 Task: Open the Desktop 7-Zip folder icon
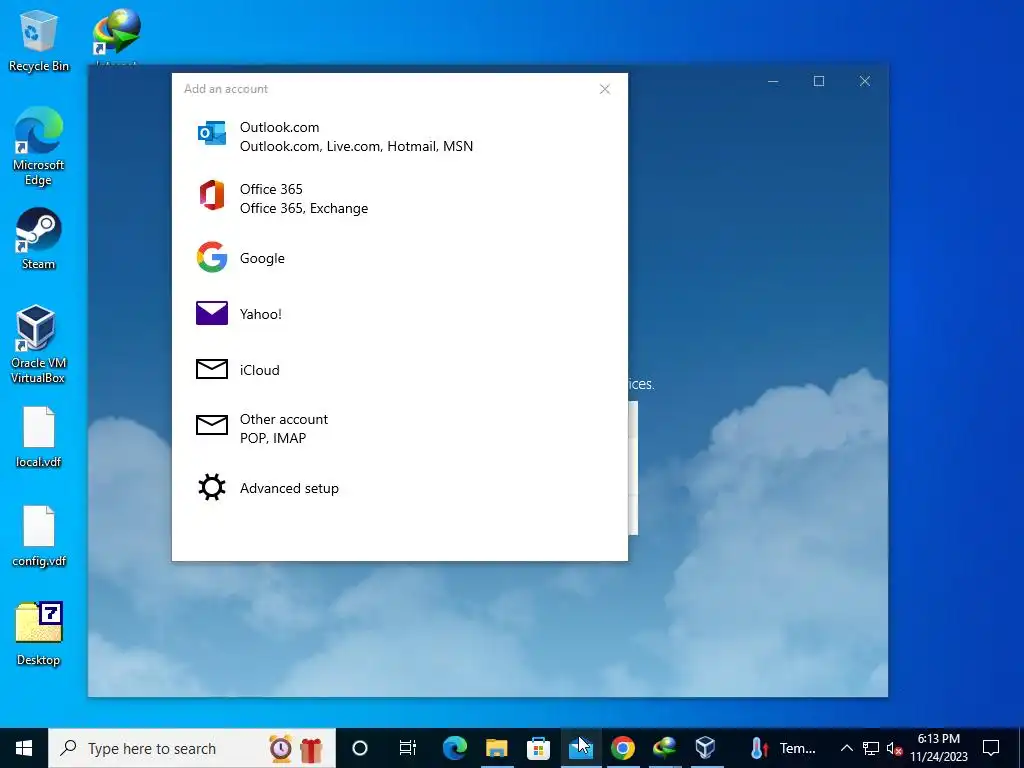(39, 633)
